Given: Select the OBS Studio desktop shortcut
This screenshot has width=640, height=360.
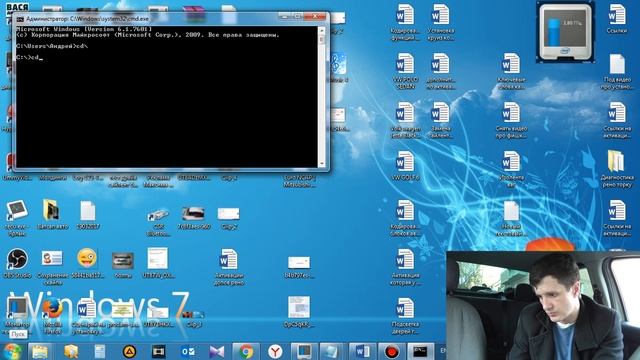Looking at the screenshot, I should (x=17, y=263).
